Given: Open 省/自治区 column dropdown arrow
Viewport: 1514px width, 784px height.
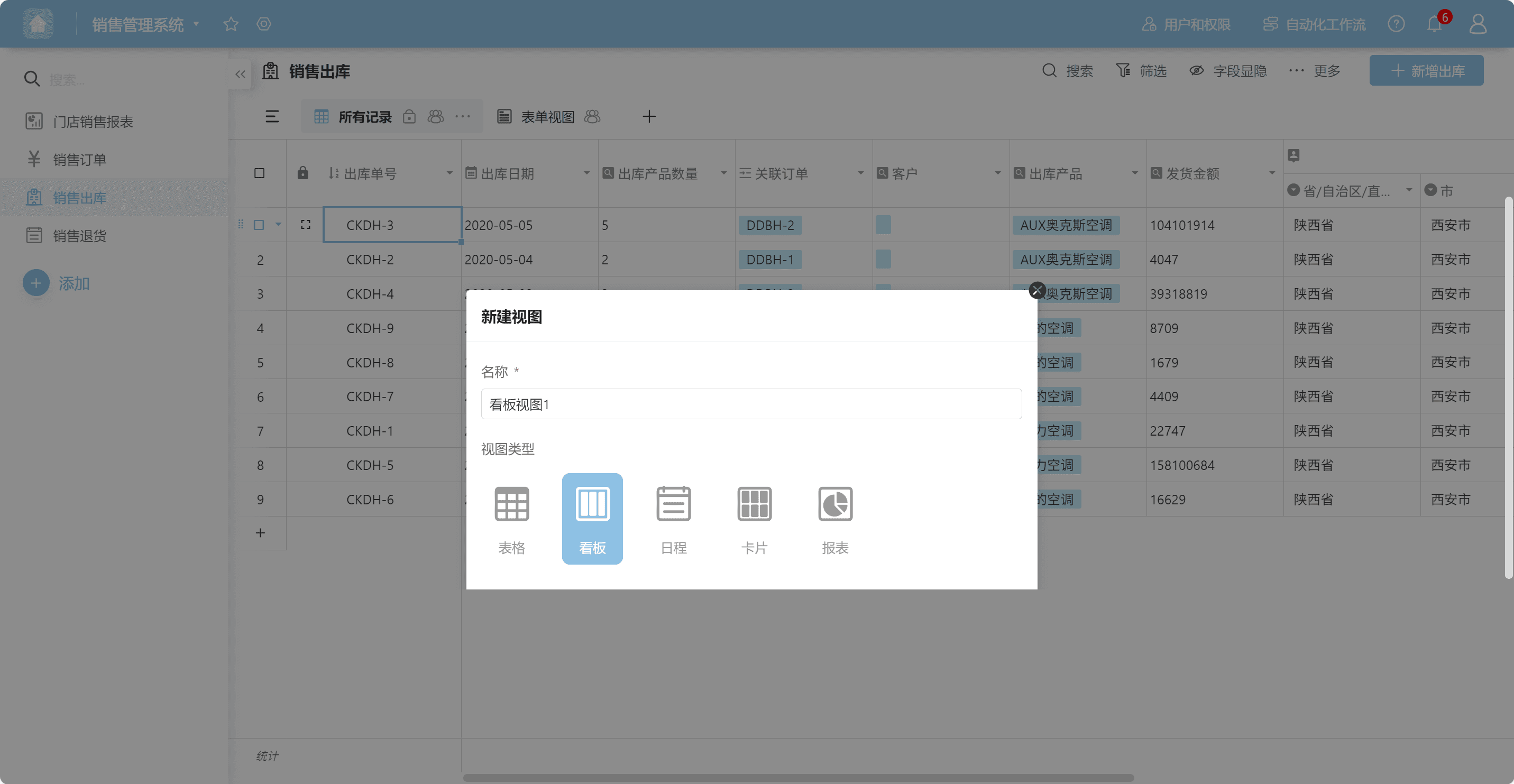Looking at the screenshot, I should (1409, 190).
